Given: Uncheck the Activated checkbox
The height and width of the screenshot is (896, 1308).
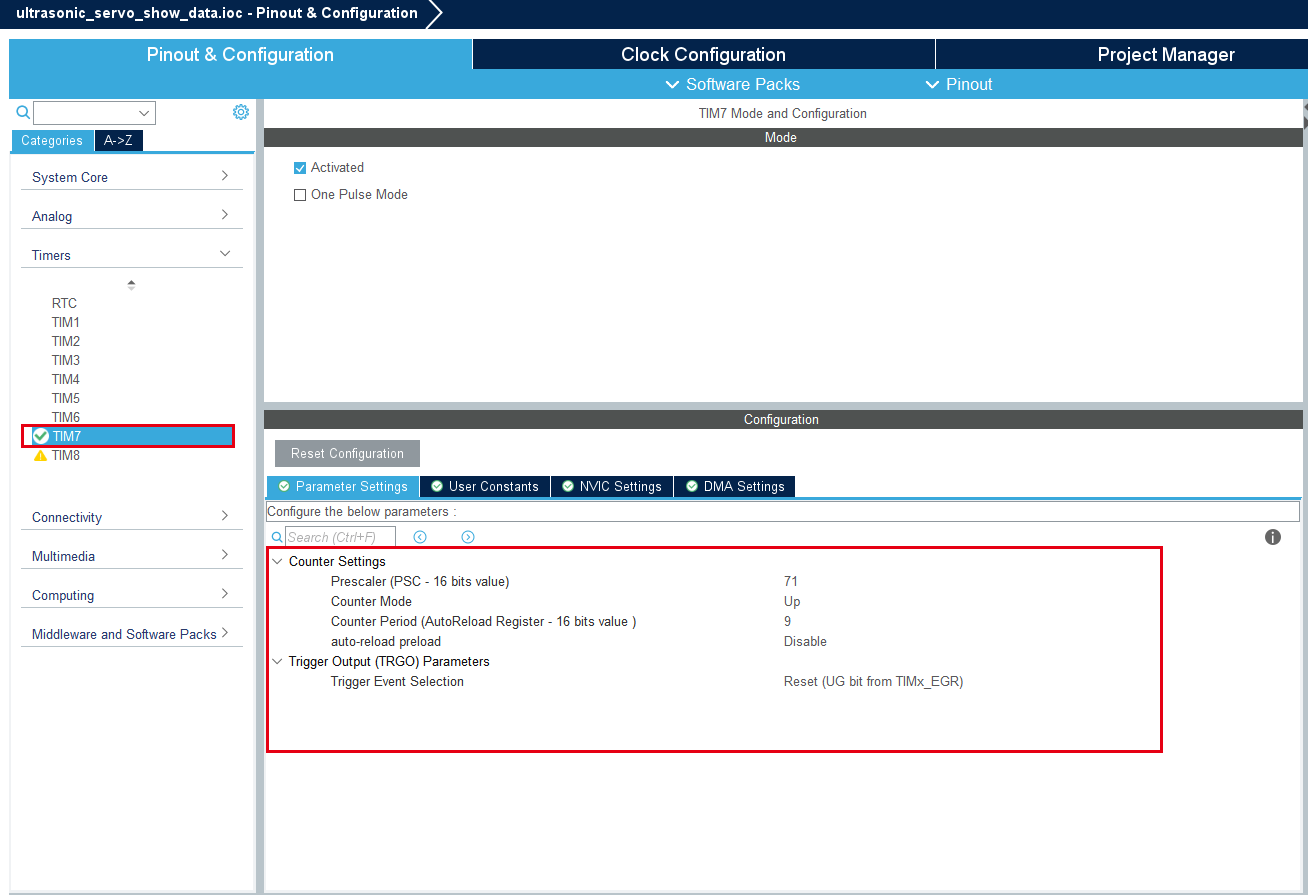Looking at the screenshot, I should [300, 168].
